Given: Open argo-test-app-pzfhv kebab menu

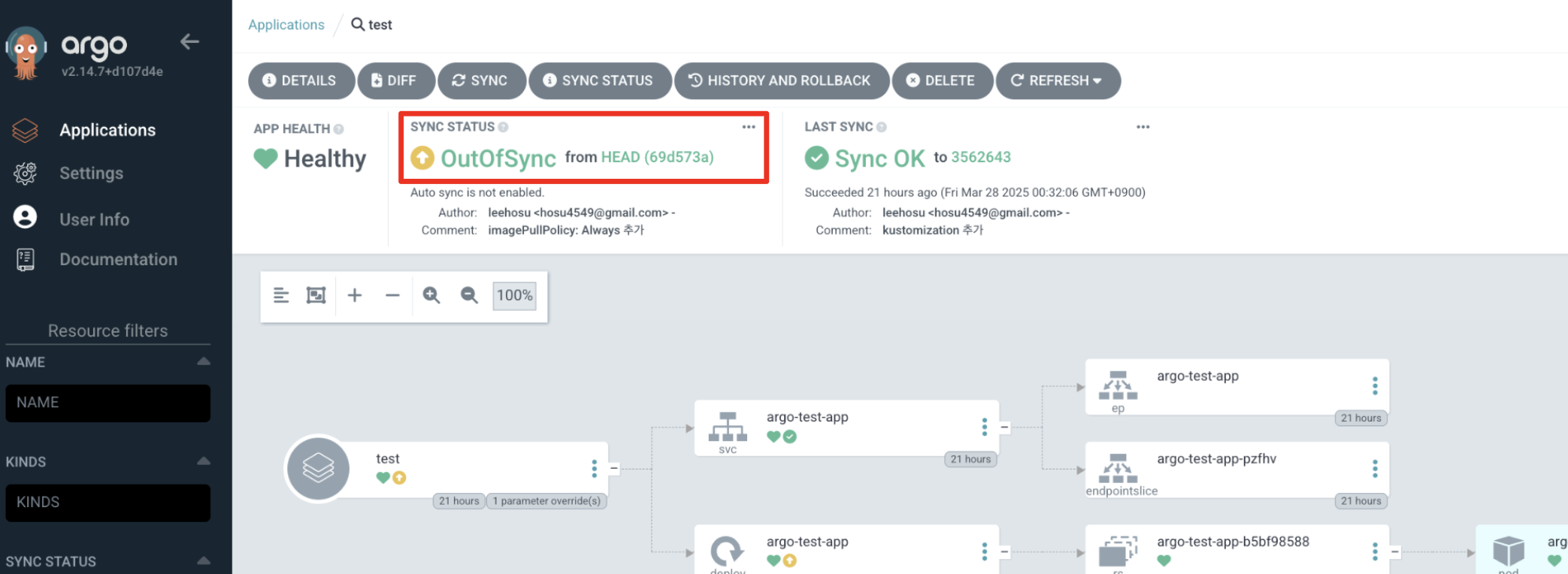Looking at the screenshot, I should (x=1375, y=469).
